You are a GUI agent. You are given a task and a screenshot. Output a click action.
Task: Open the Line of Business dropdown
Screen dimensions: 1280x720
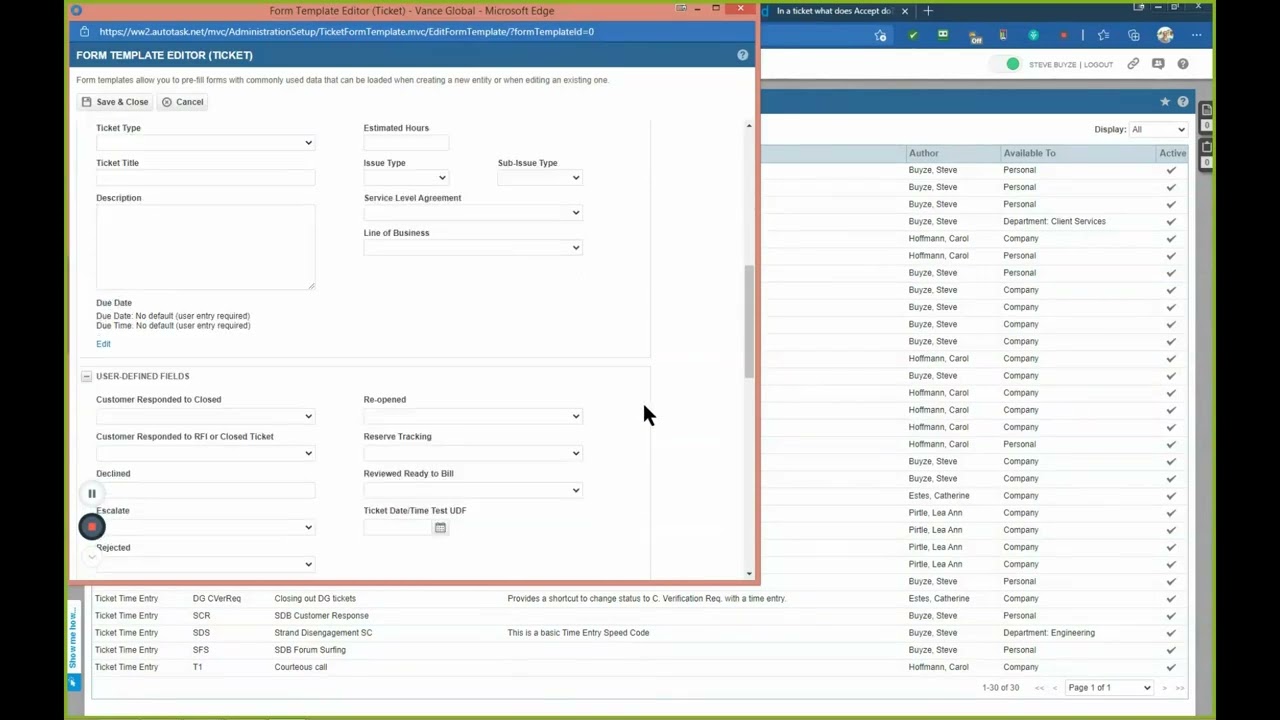[473, 248]
